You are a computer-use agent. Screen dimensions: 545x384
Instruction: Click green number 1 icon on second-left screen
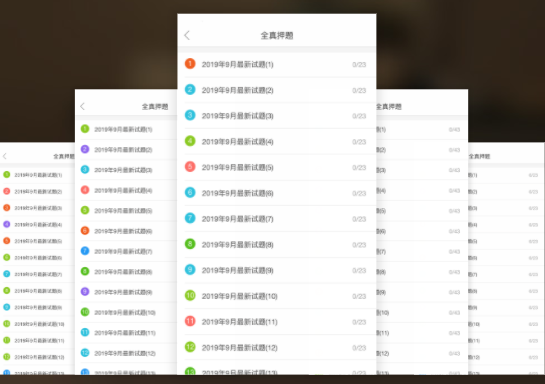coord(85,129)
